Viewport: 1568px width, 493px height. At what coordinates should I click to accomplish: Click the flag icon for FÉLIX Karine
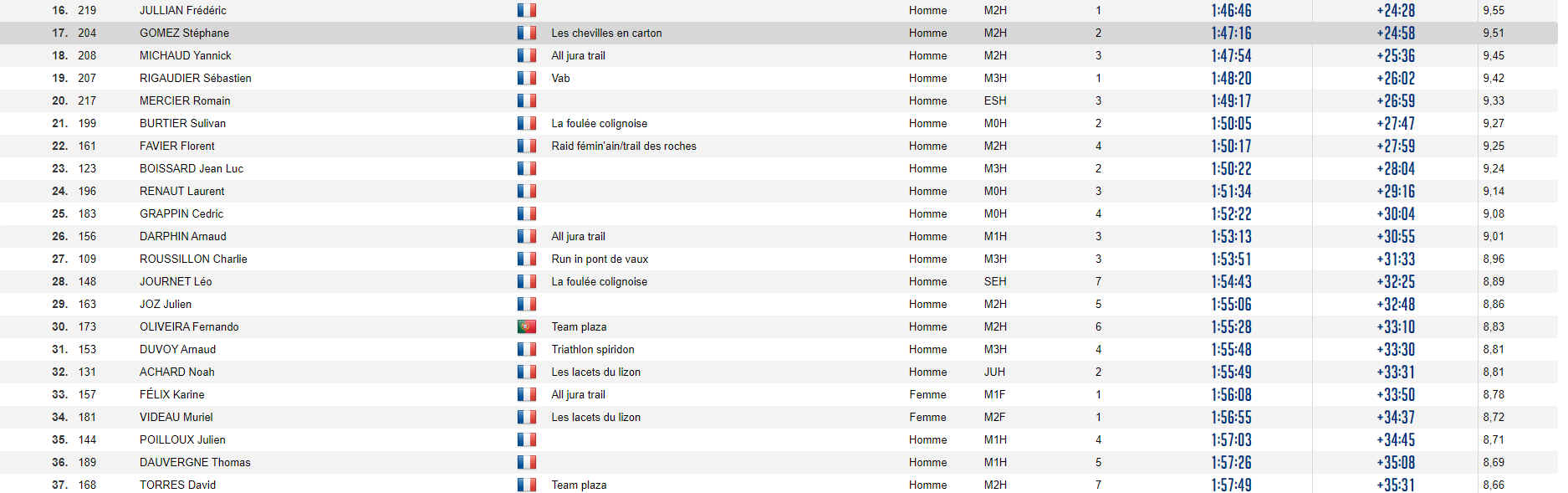click(526, 394)
